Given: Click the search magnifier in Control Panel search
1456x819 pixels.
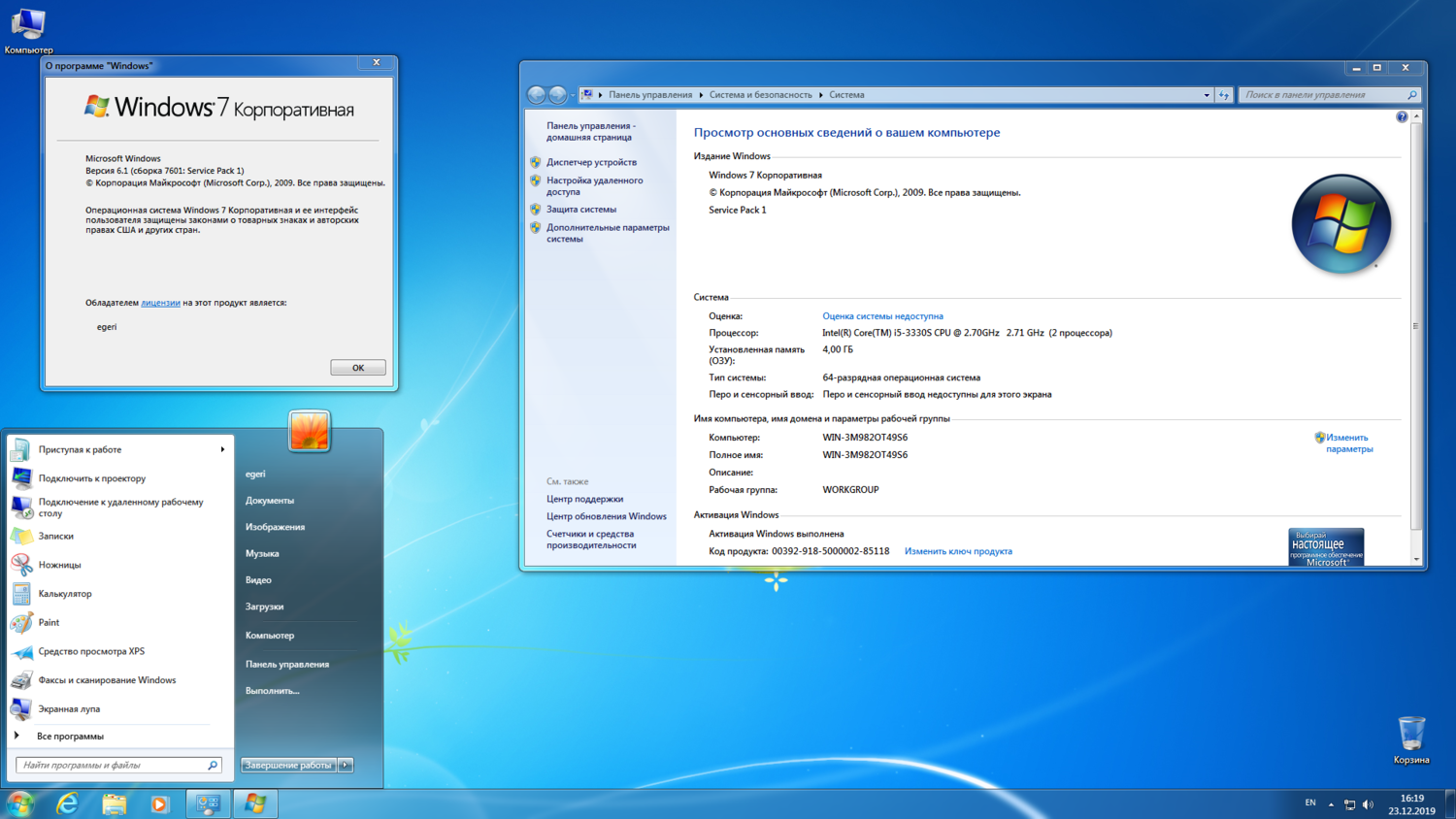Looking at the screenshot, I should click(x=1412, y=95).
